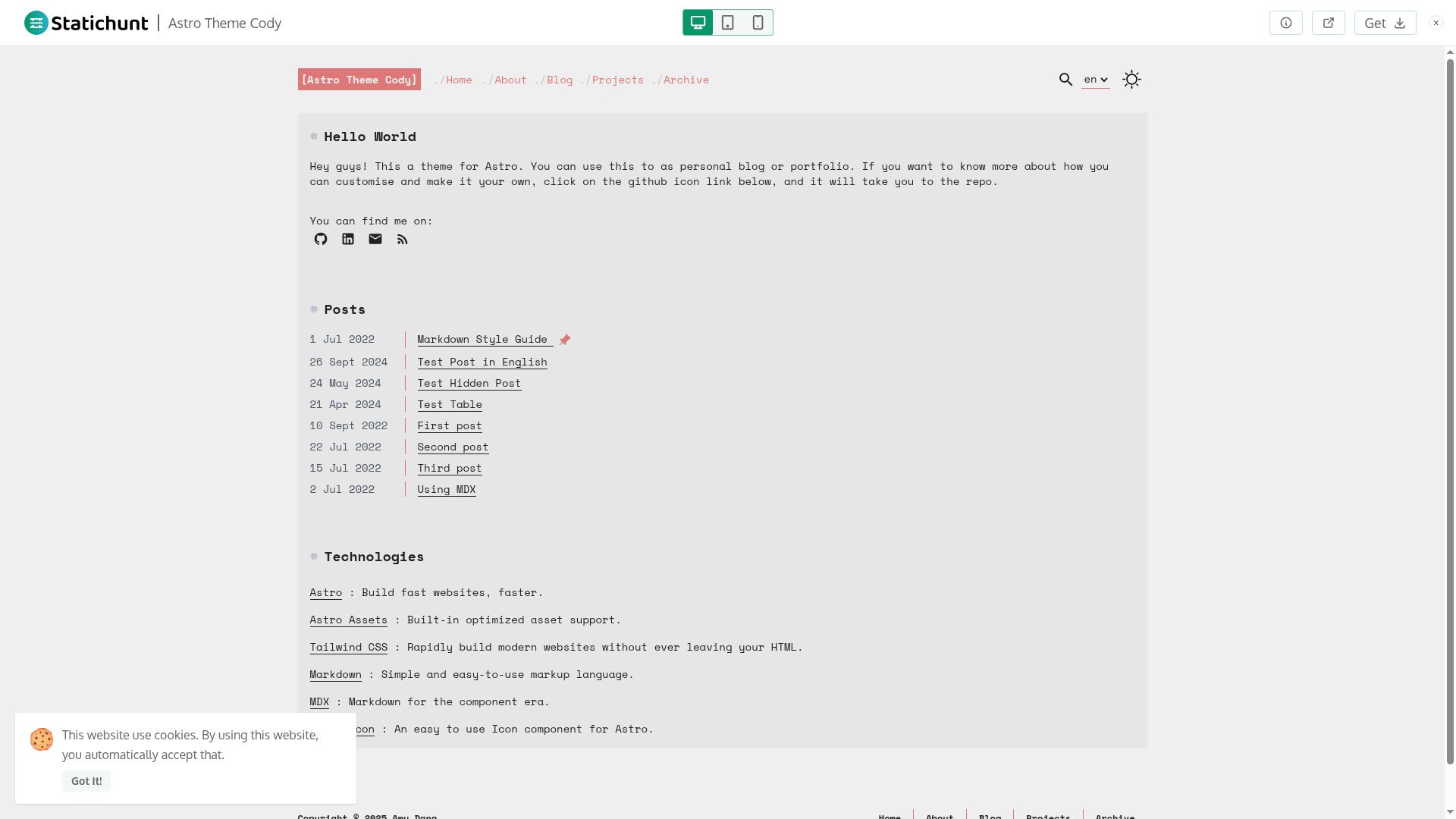
Task: Toggle dark/light theme
Action: click(x=1131, y=80)
